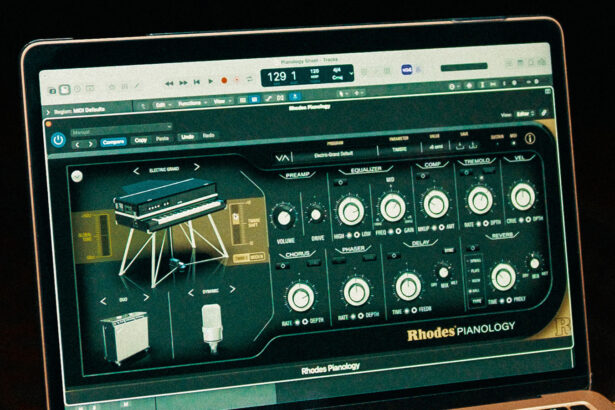Image resolution: width=615 pixels, height=410 pixels.
Task: Go to beginning with transport button
Action: click(x=197, y=82)
